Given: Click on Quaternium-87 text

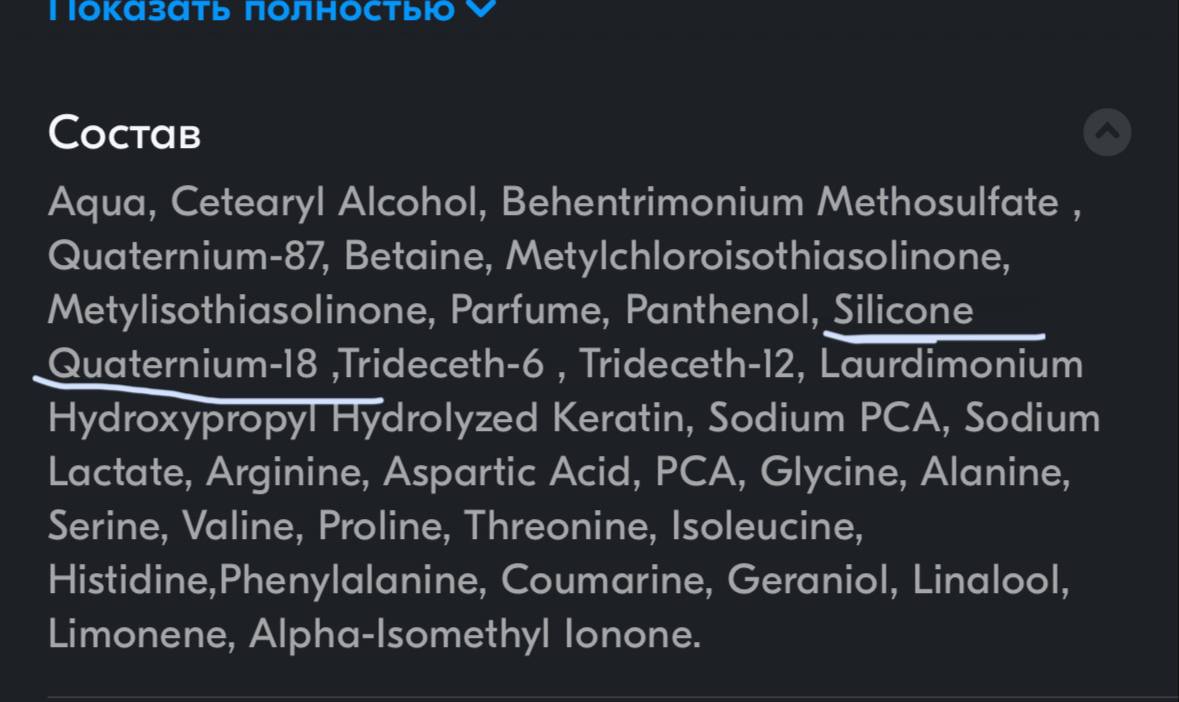Looking at the screenshot, I should pyautogui.click(x=186, y=256).
